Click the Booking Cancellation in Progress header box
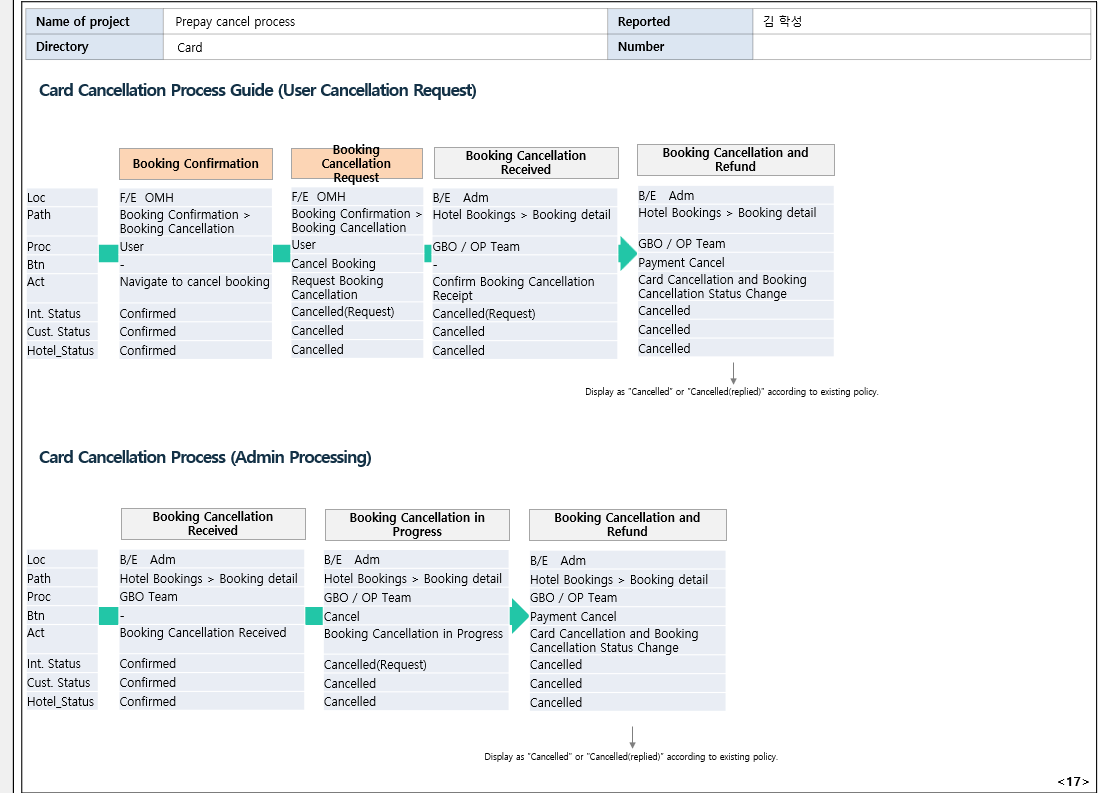Viewport: 1105px width, 793px height. tap(417, 525)
